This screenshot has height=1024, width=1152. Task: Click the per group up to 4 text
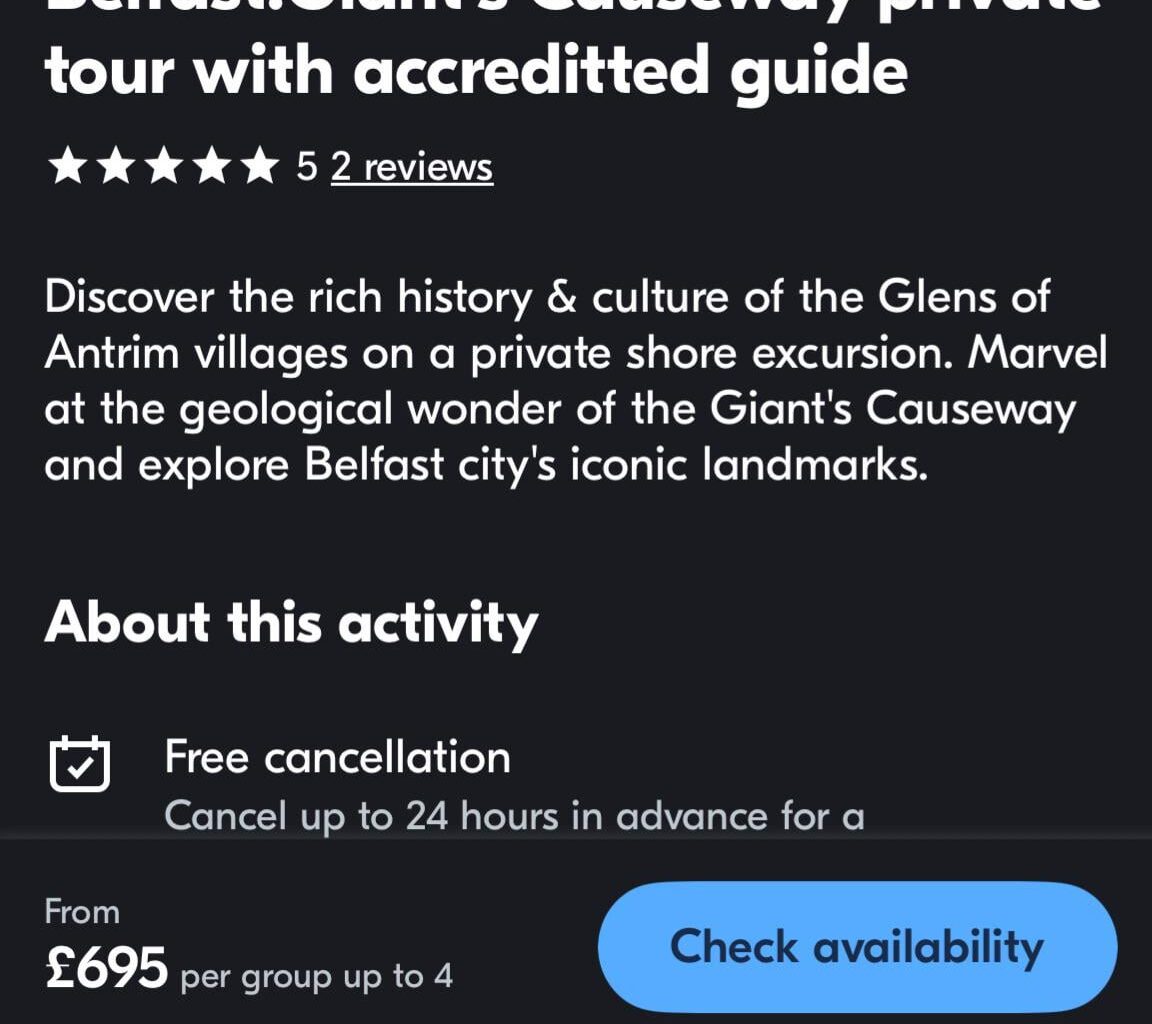click(315, 977)
